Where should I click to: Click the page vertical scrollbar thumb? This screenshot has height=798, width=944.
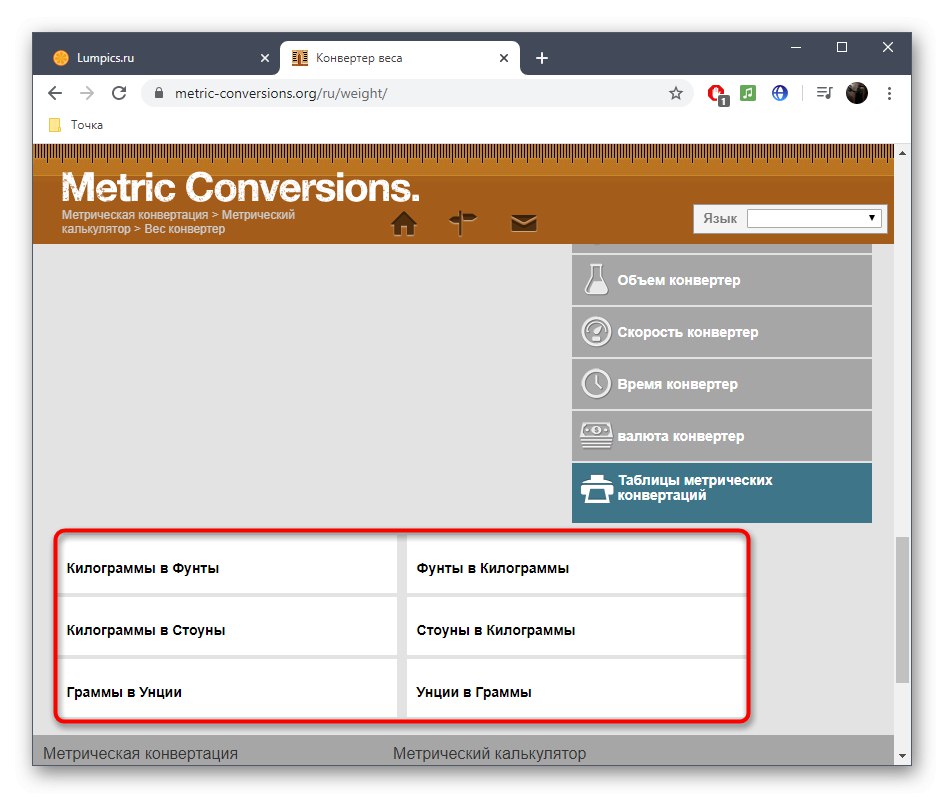[x=902, y=609]
